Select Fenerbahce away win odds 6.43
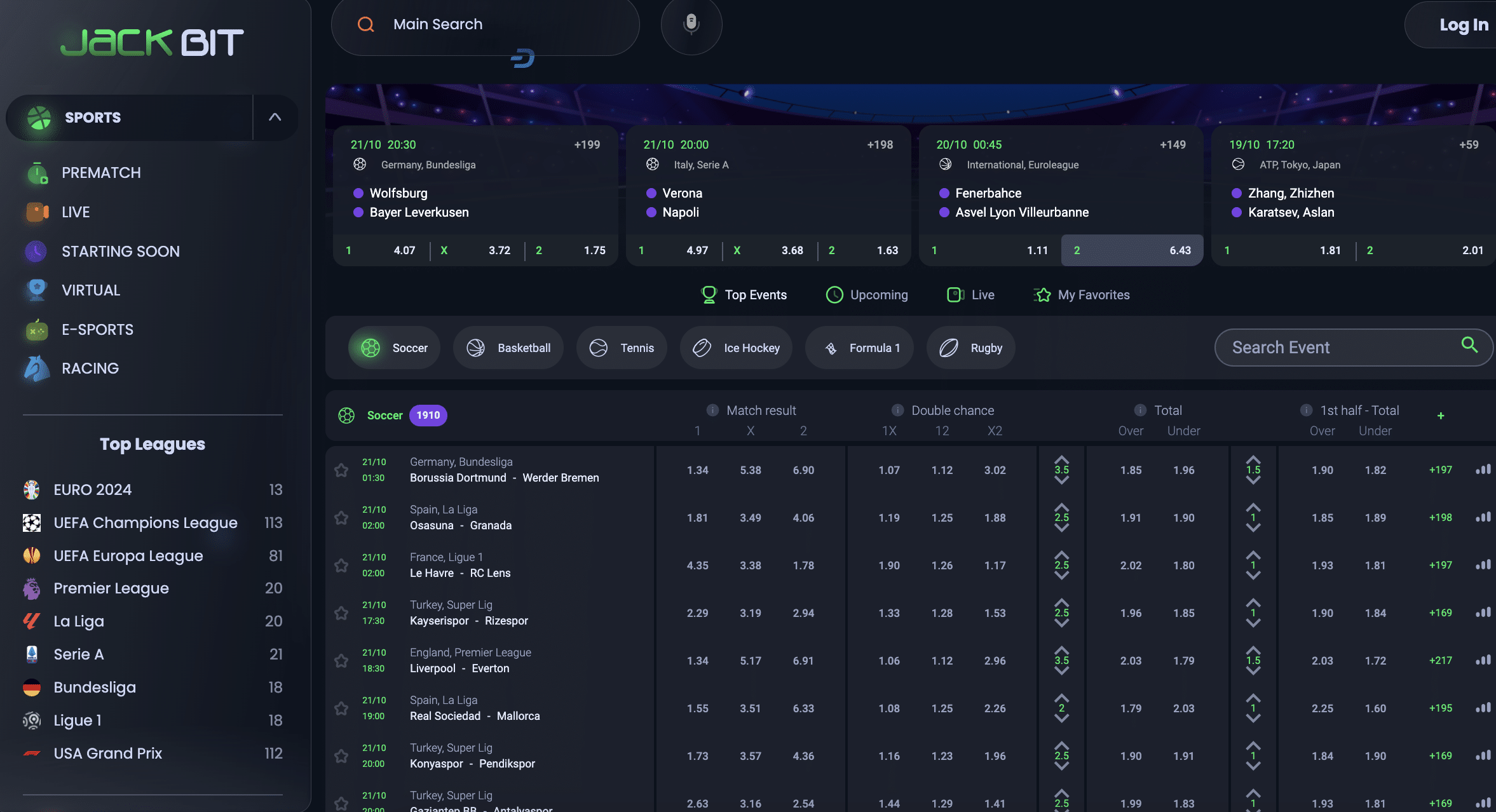The image size is (1496, 812). pos(1132,250)
